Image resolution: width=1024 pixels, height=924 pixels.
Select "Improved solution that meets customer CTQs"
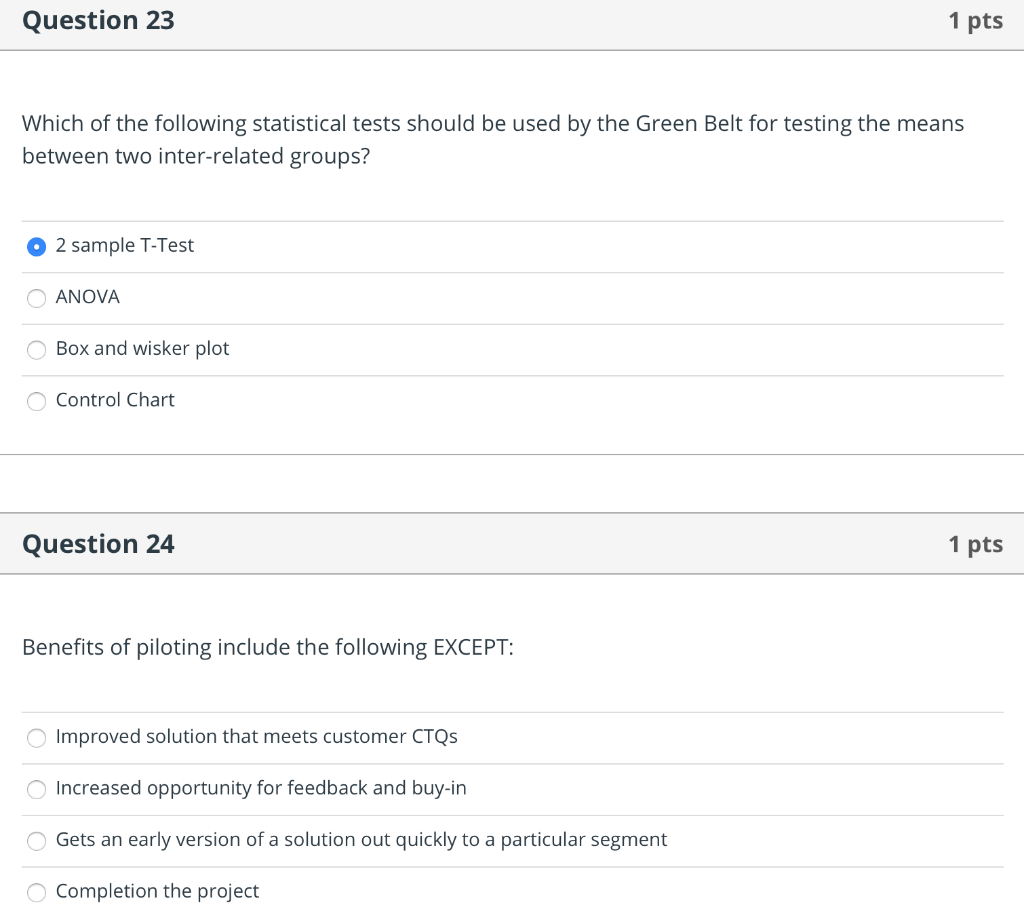tap(36, 738)
